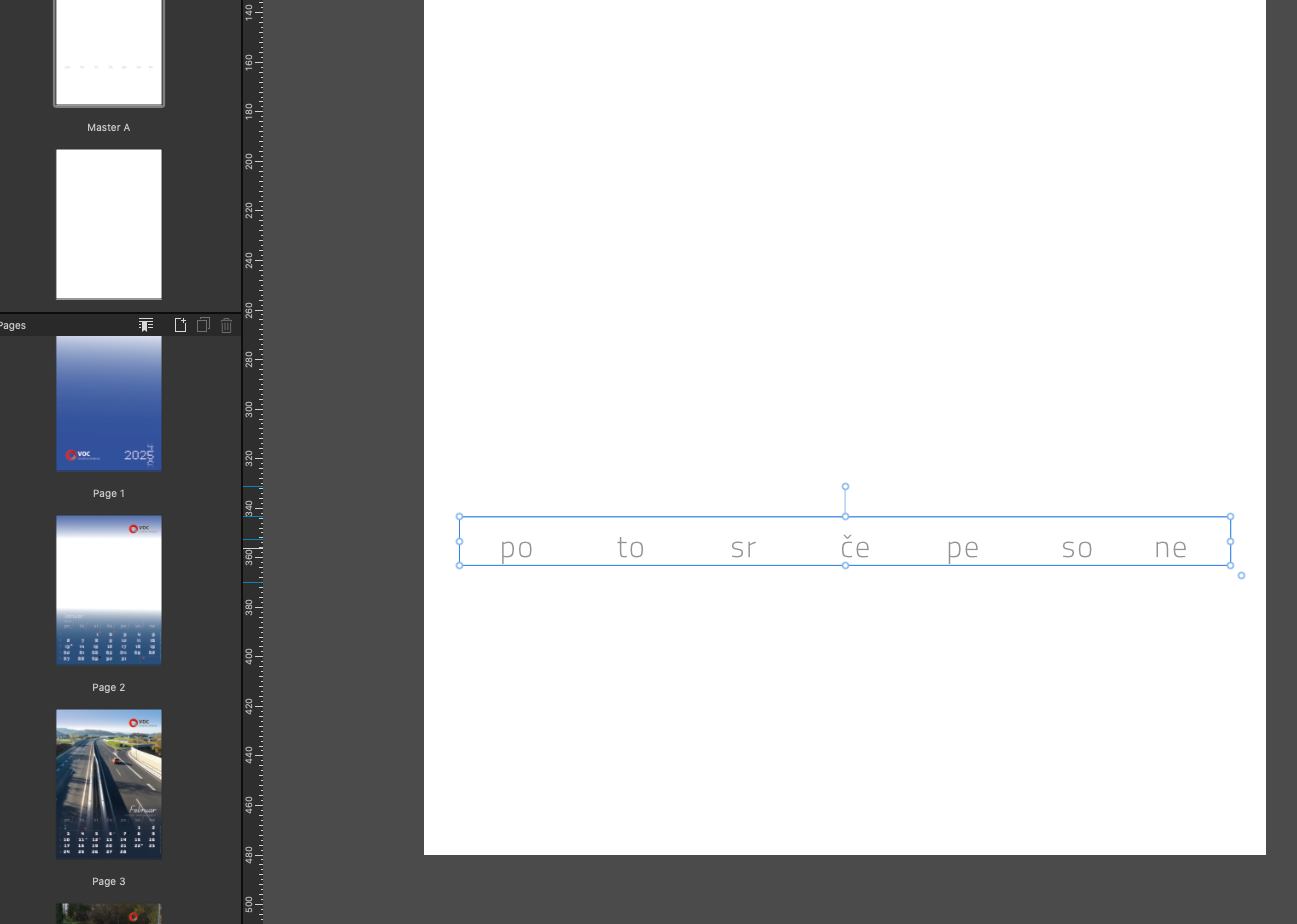
Task: Click the 'so' weekday text in the frame
Action: [x=1077, y=548]
